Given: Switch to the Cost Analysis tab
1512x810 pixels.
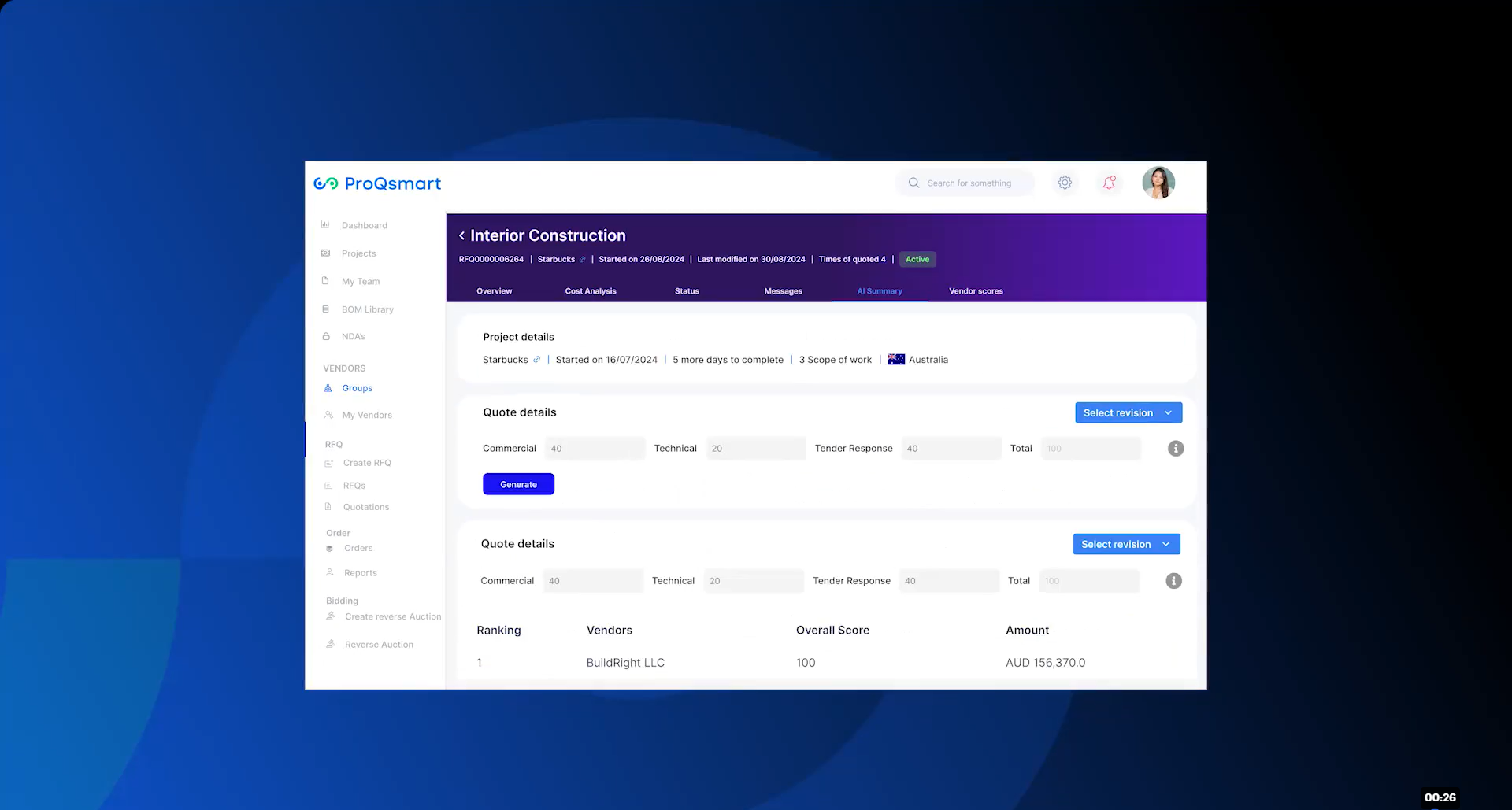Looking at the screenshot, I should (x=591, y=291).
